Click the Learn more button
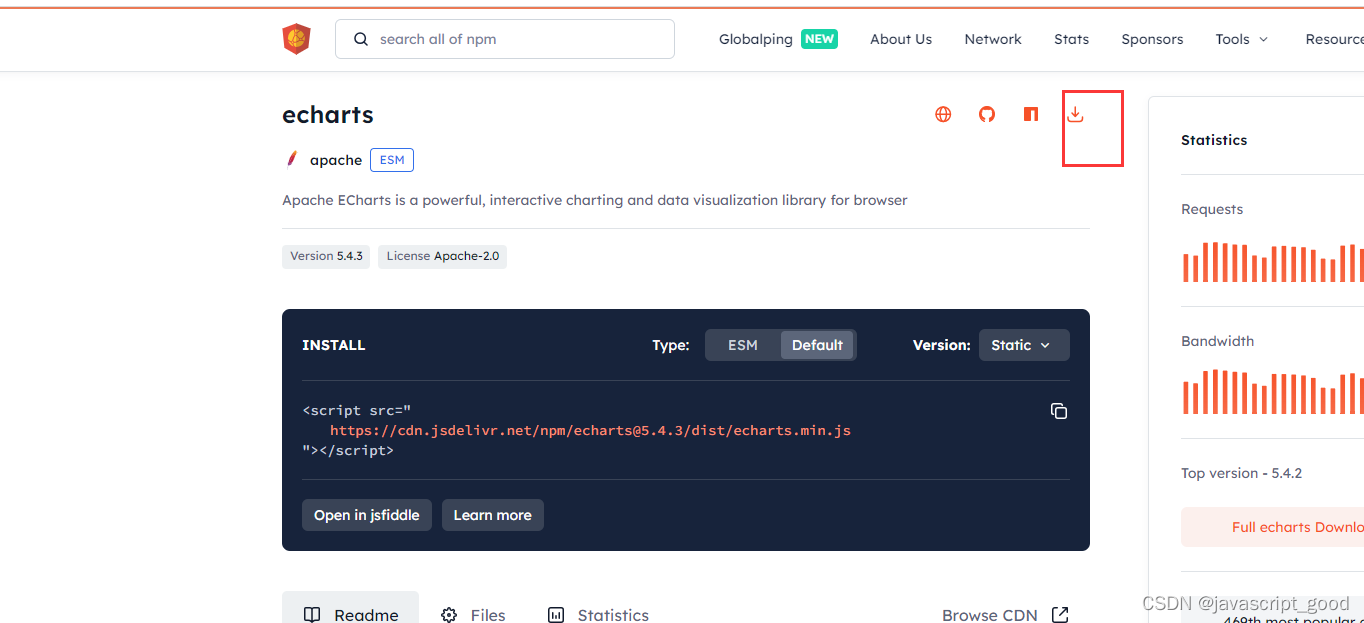This screenshot has height=623, width=1364. click(493, 515)
